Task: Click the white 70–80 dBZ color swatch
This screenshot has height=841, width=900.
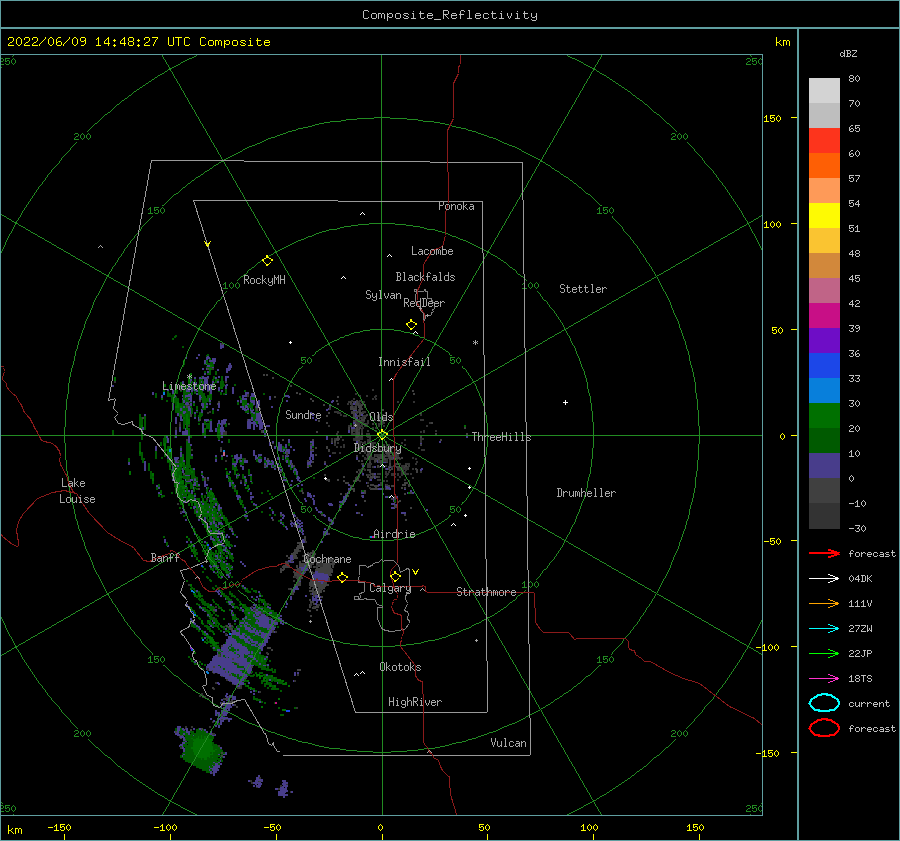Action: point(824,91)
